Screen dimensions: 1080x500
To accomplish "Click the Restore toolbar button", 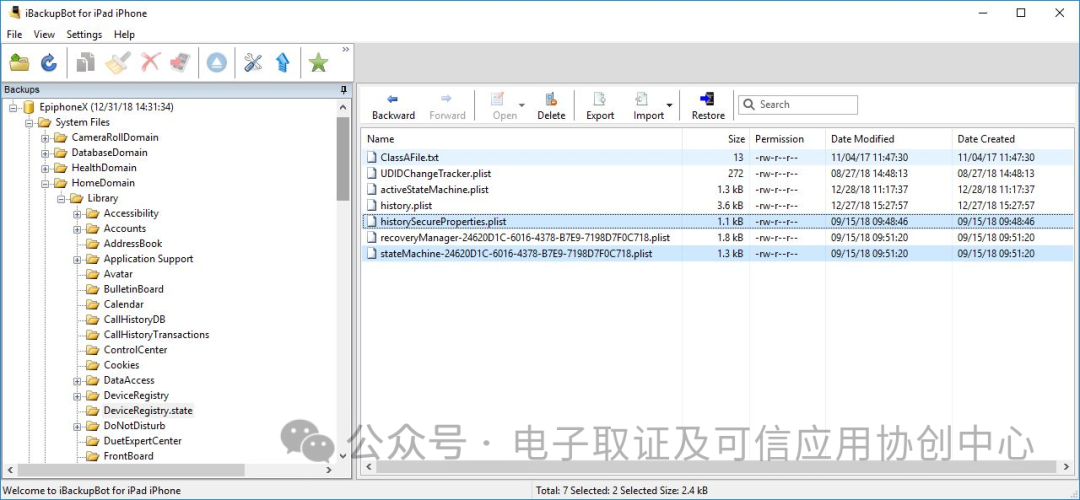I will coord(708,107).
